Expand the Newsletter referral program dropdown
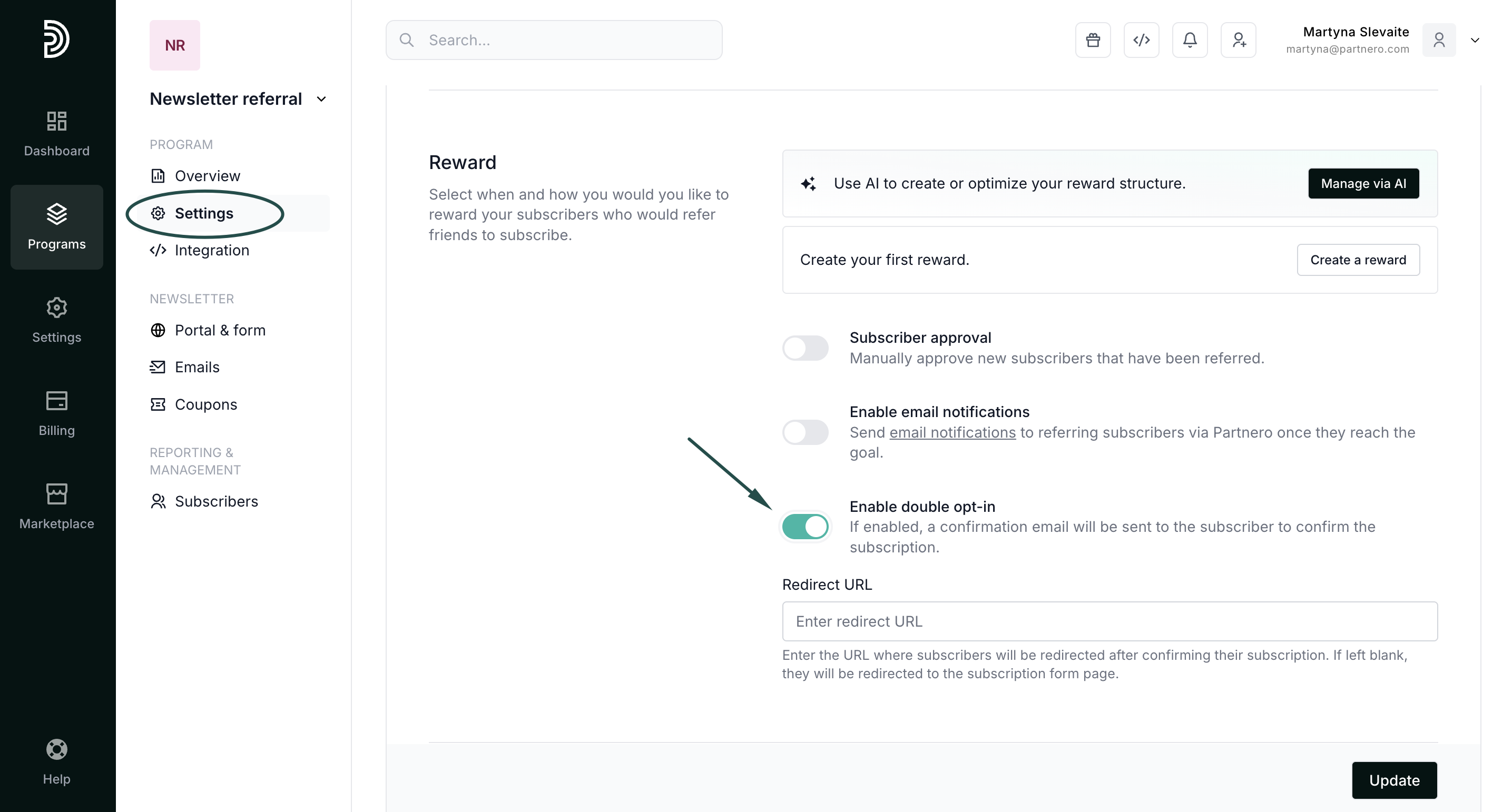Image resolution: width=1512 pixels, height=812 pixels. click(x=321, y=99)
